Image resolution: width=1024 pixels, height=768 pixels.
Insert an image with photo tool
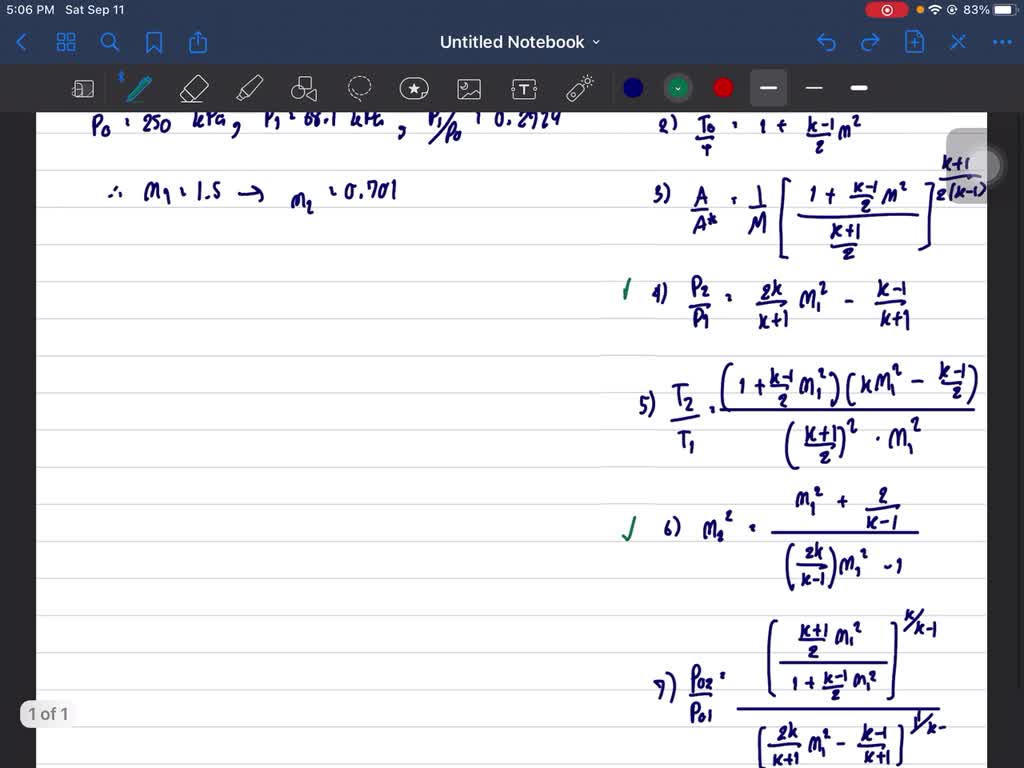(x=469, y=89)
